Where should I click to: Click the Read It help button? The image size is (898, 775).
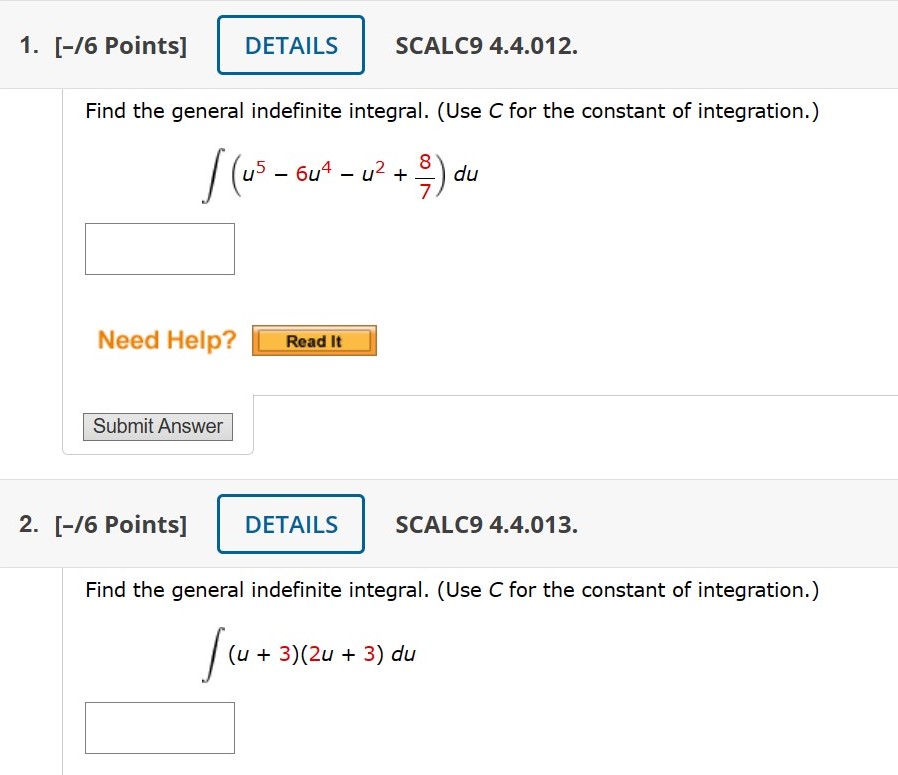[x=313, y=341]
